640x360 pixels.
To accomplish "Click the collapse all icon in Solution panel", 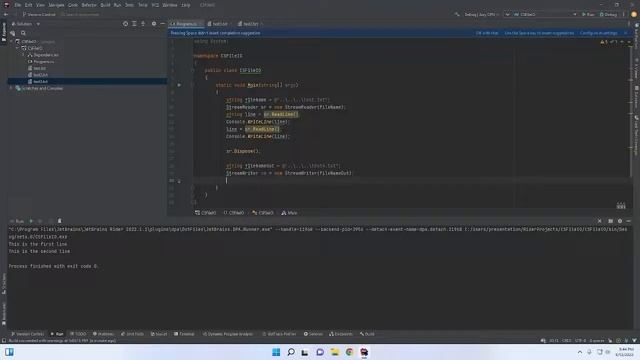I will click(143, 24).
